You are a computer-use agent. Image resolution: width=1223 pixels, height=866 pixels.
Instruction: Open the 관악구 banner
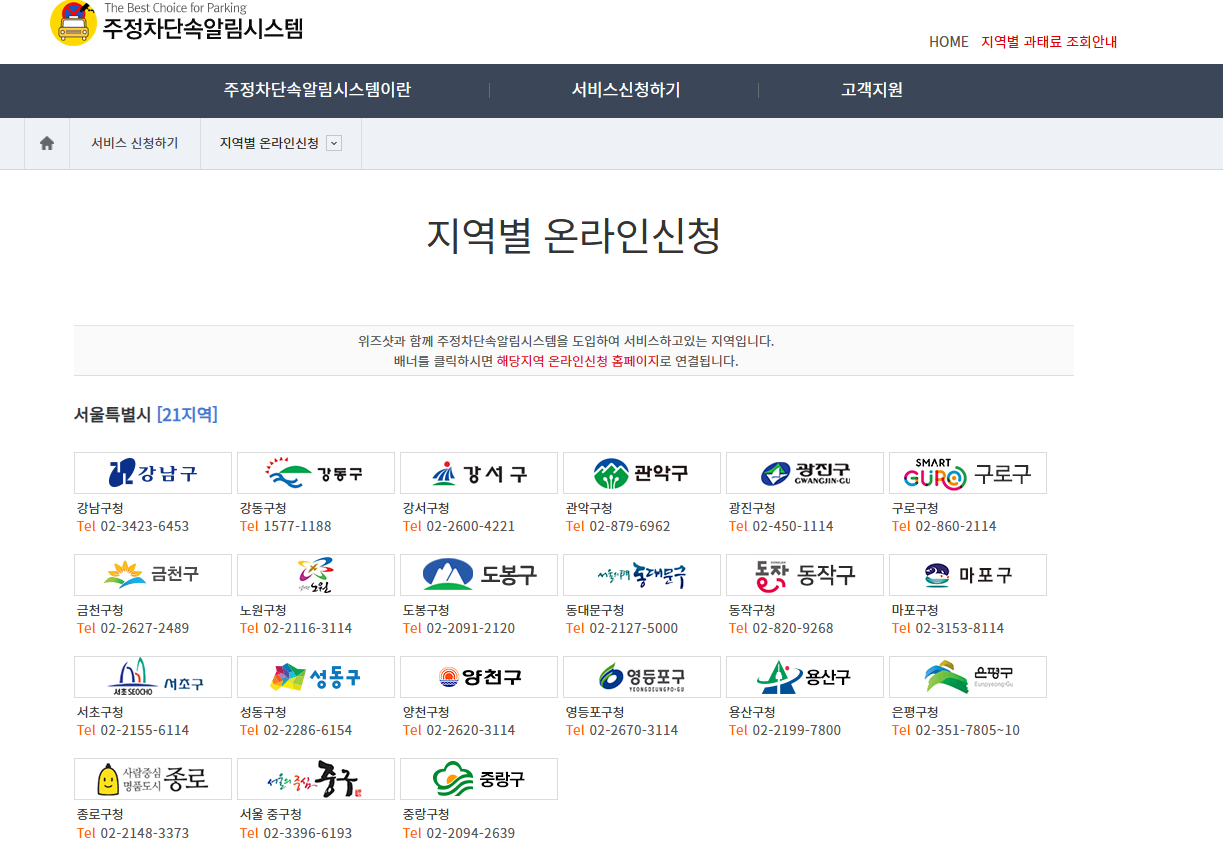click(x=642, y=473)
